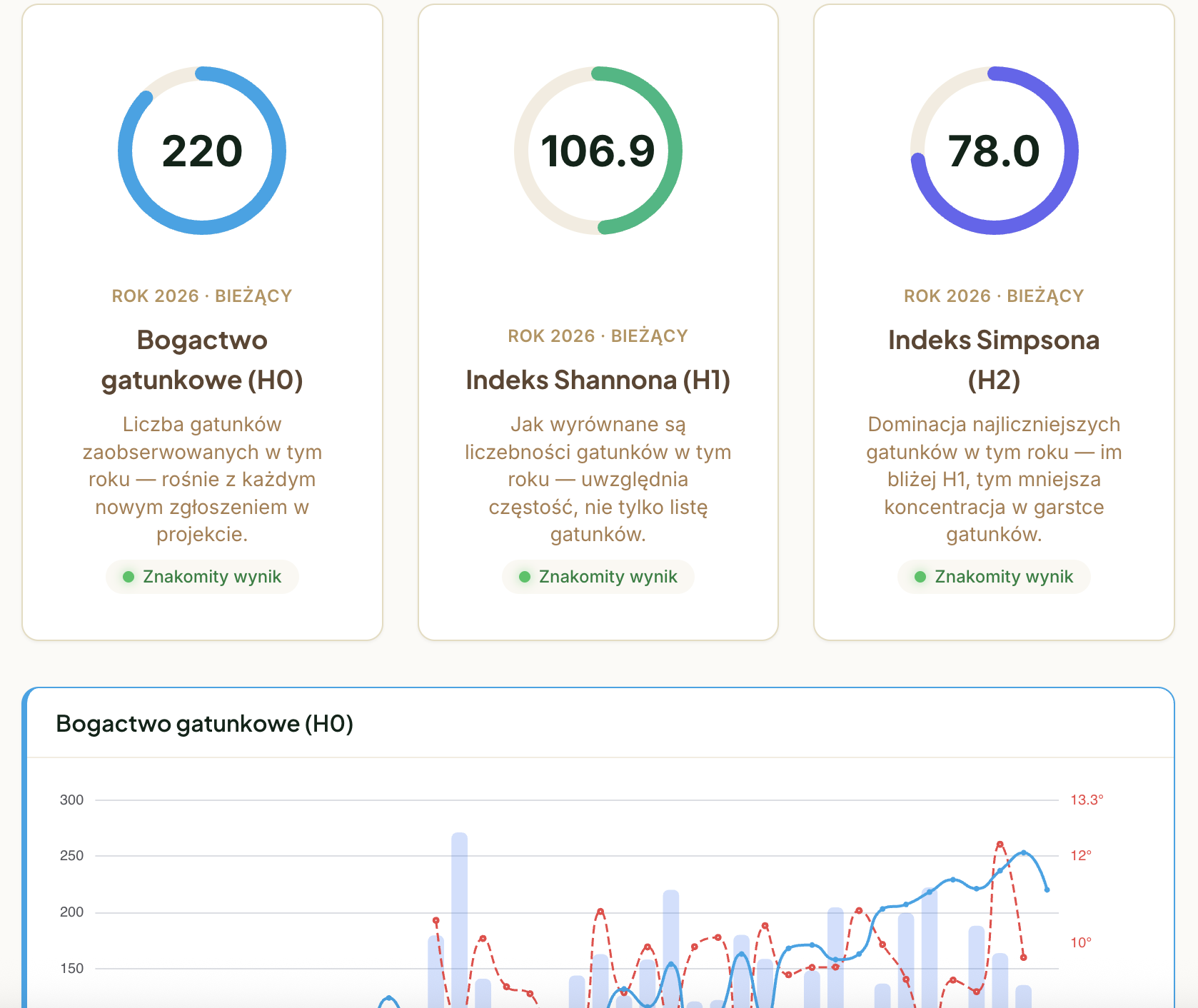Click the chart panel title "Bogactwo gatunkowe (H0)"
The image size is (1198, 1008).
205,724
